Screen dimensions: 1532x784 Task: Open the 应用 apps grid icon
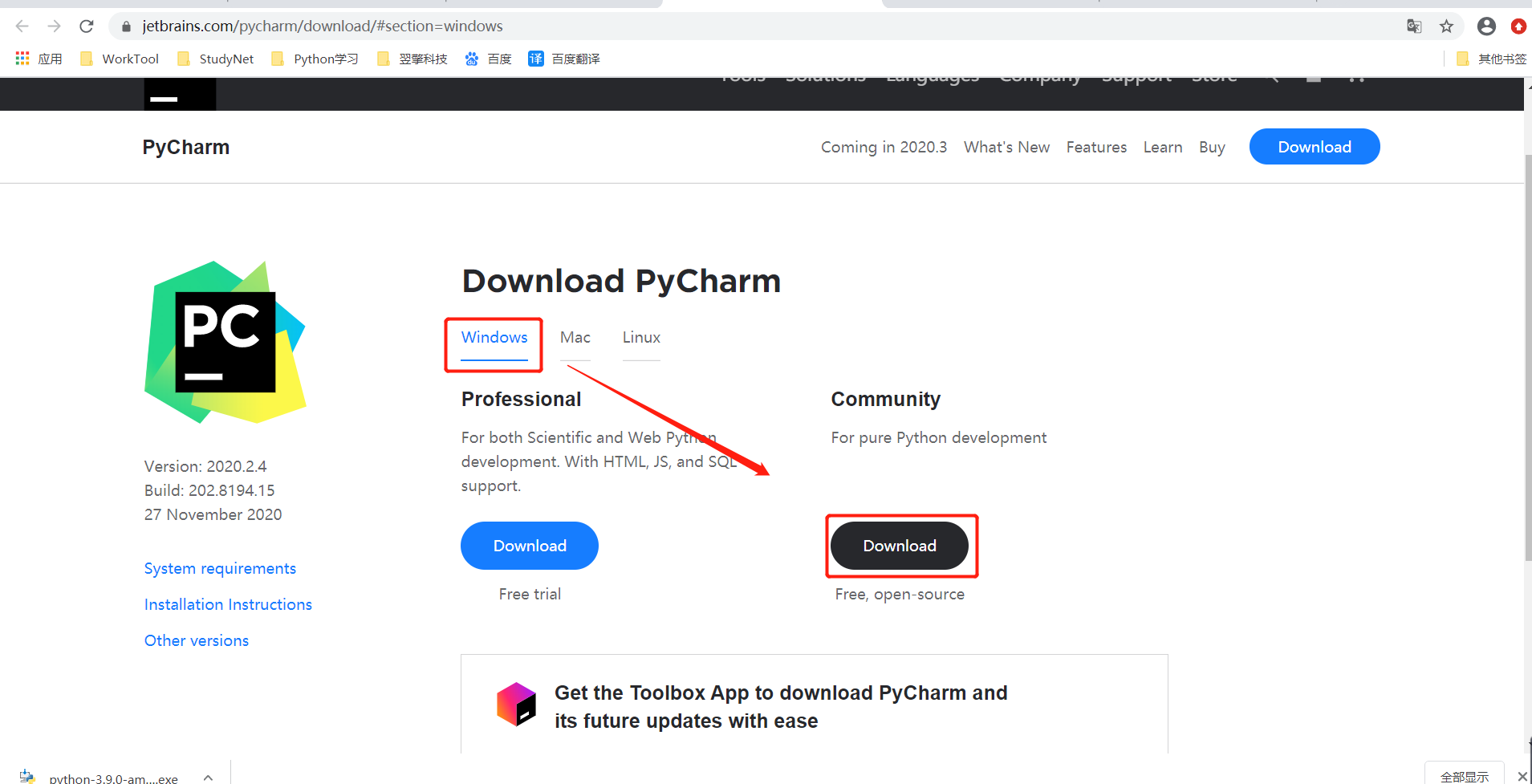(21, 58)
